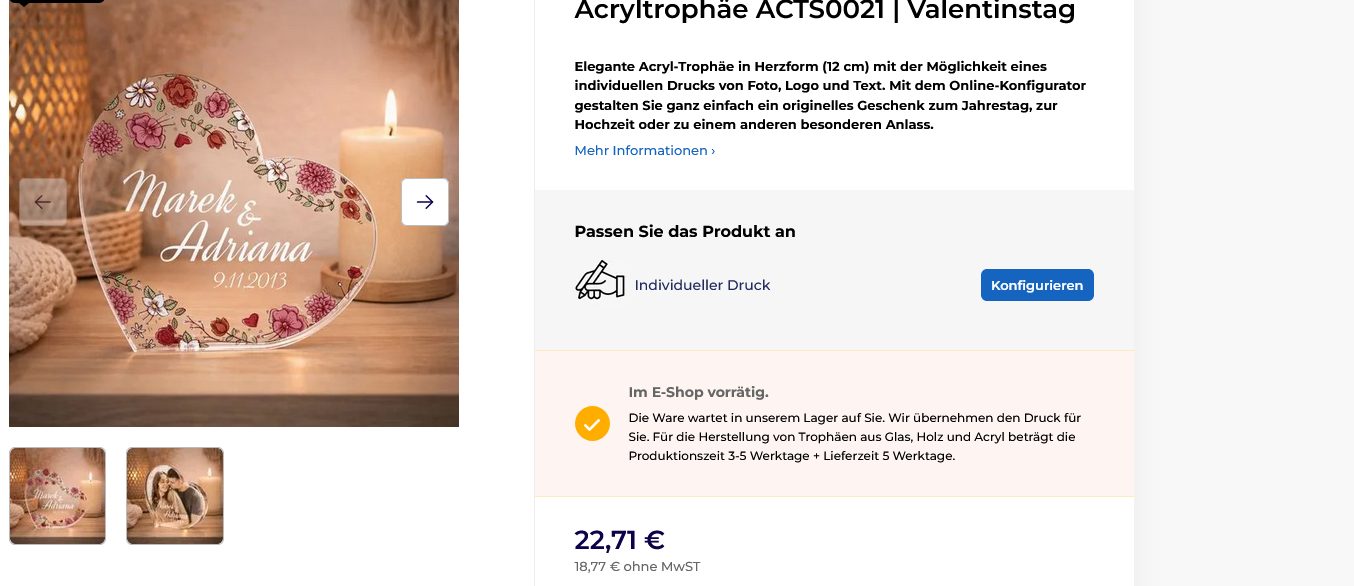
Task: Advance to the next product image
Action: coord(425,202)
